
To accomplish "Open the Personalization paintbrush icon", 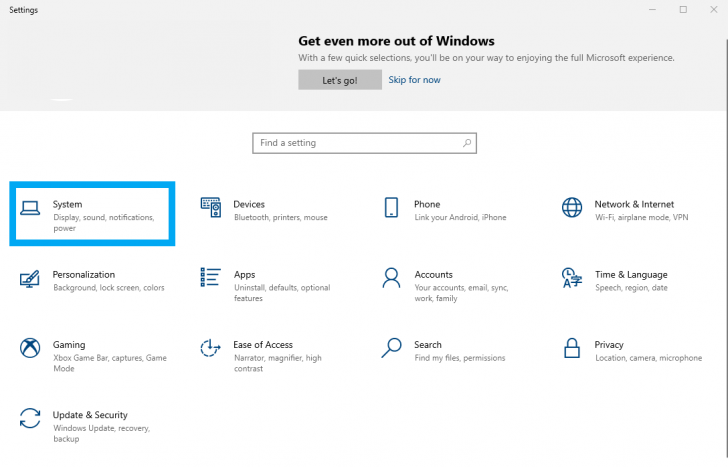I will [x=30, y=278].
